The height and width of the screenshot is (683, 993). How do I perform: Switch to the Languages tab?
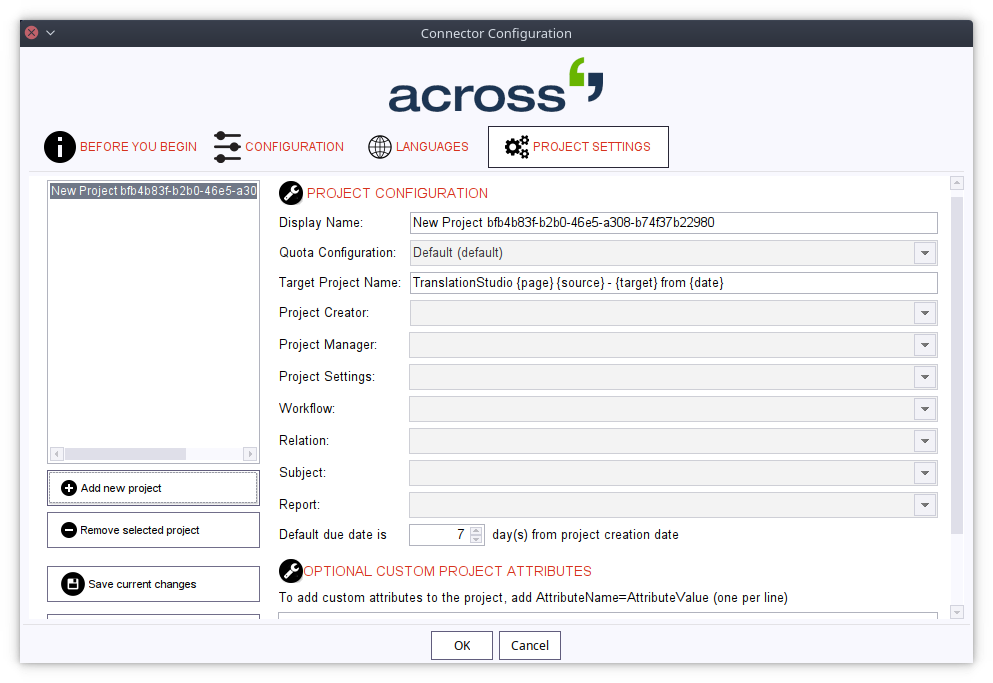(x=418, y=147)
